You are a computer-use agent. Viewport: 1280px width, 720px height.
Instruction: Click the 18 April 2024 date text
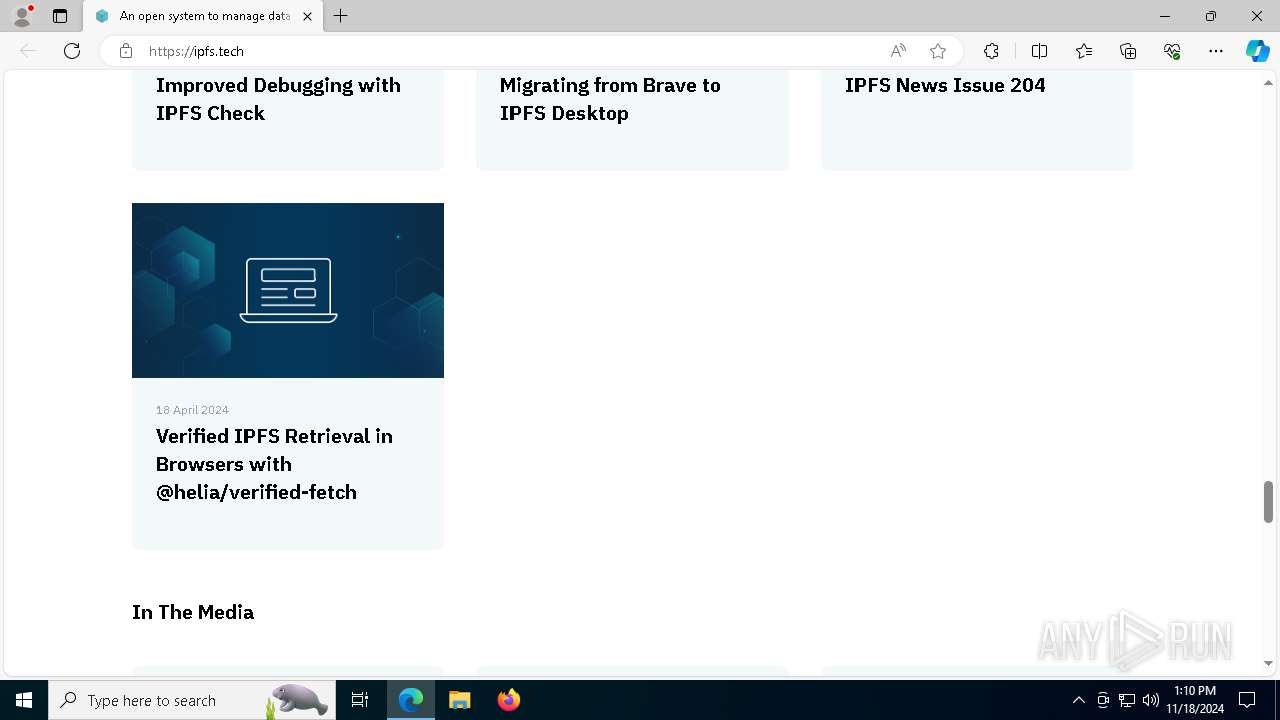tap(192, 410)
